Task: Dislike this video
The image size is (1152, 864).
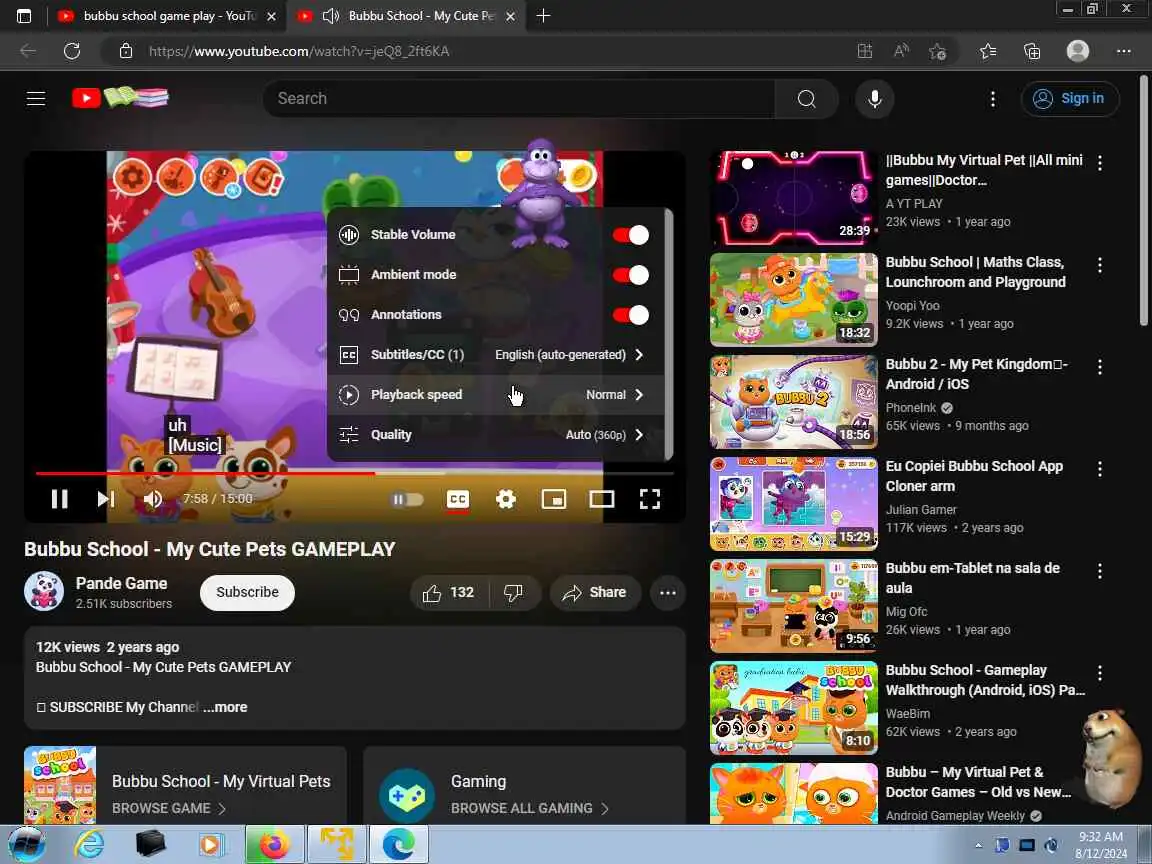Action: point(514,593)
